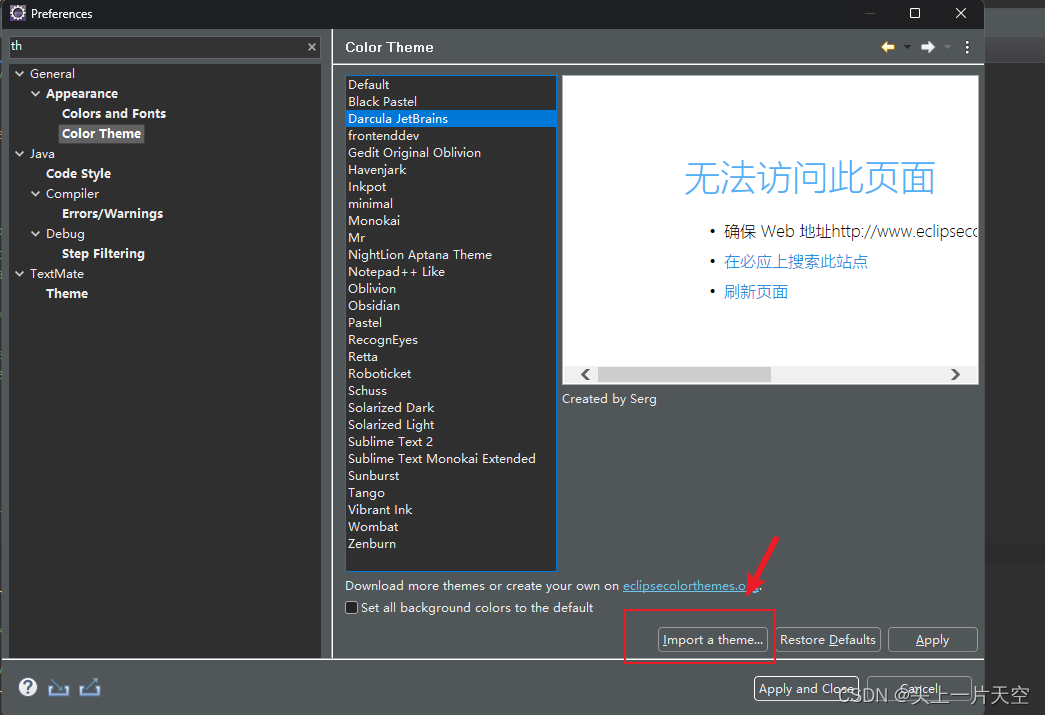
Task: Select the Wombat theme
Action: pos(451,526)
